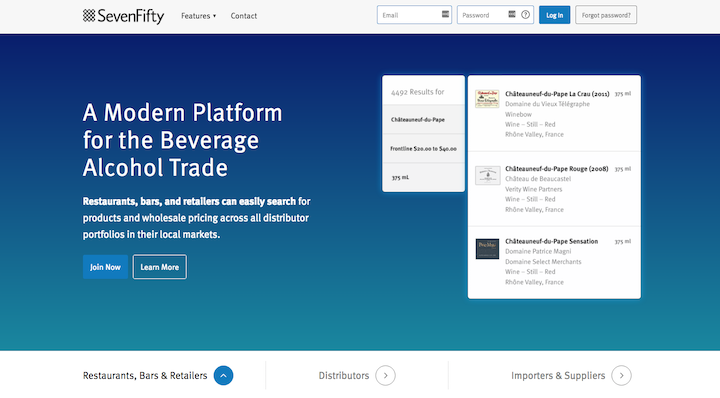The height and width of the screenshot is (398, 720).
Task: Select the Restaurants, Bars & Retailers tab
Action: click(145, 376)
